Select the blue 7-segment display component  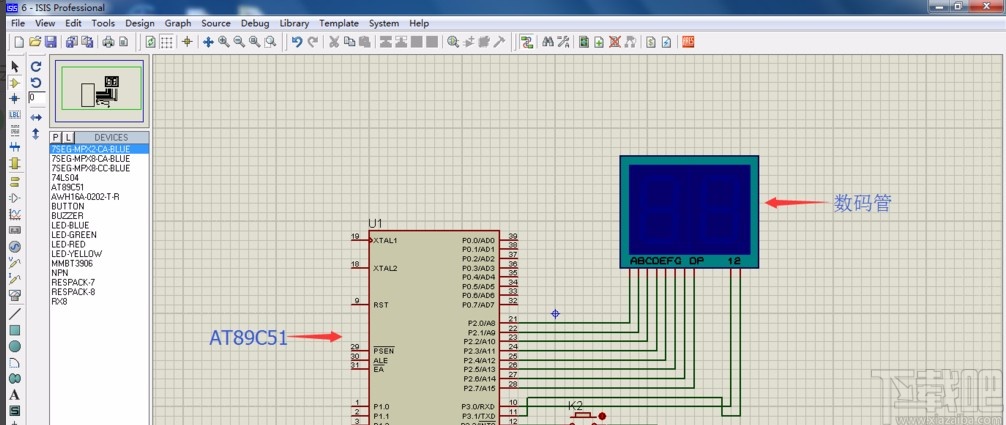coord(689,211)
